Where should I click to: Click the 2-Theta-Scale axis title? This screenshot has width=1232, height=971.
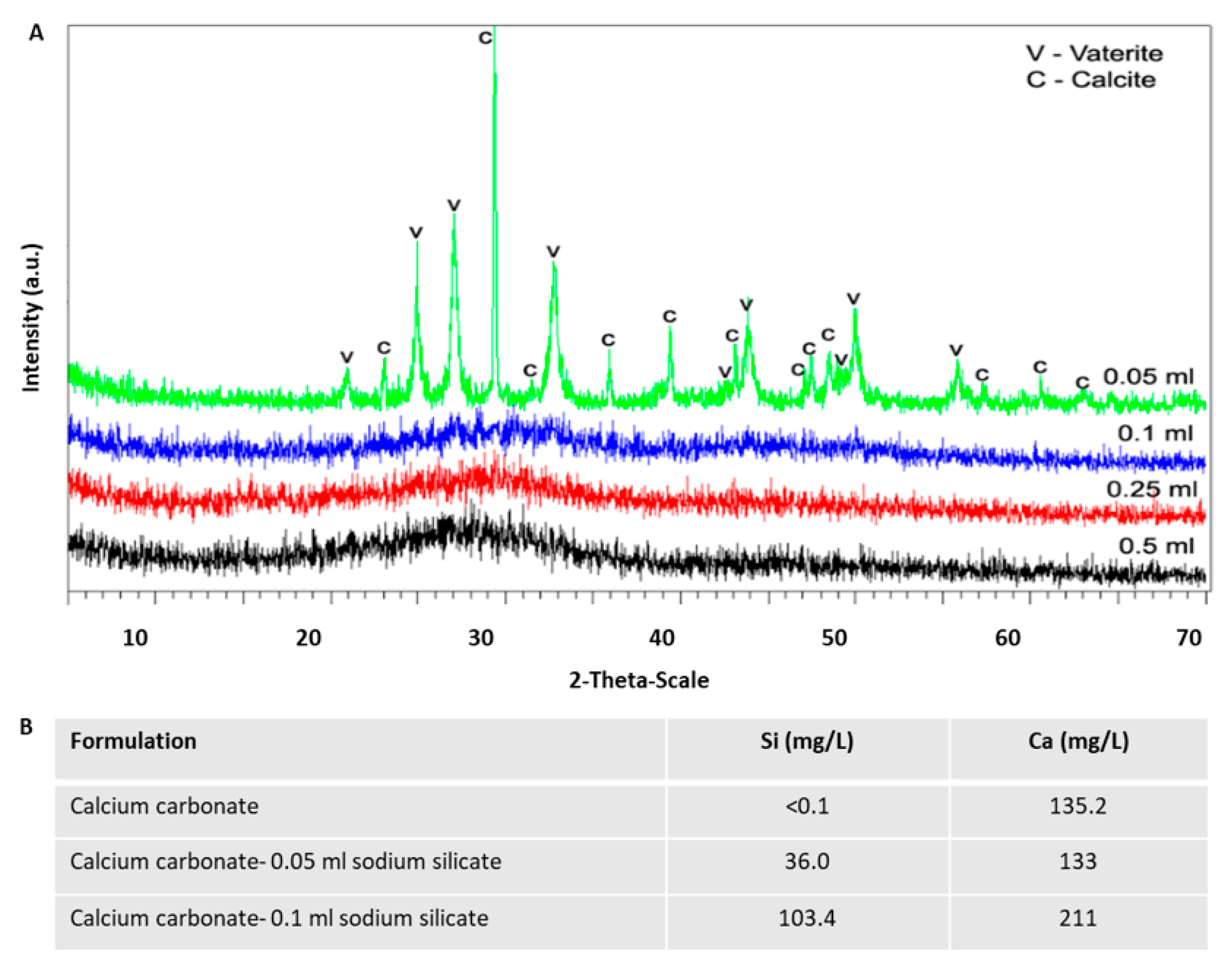639,680
